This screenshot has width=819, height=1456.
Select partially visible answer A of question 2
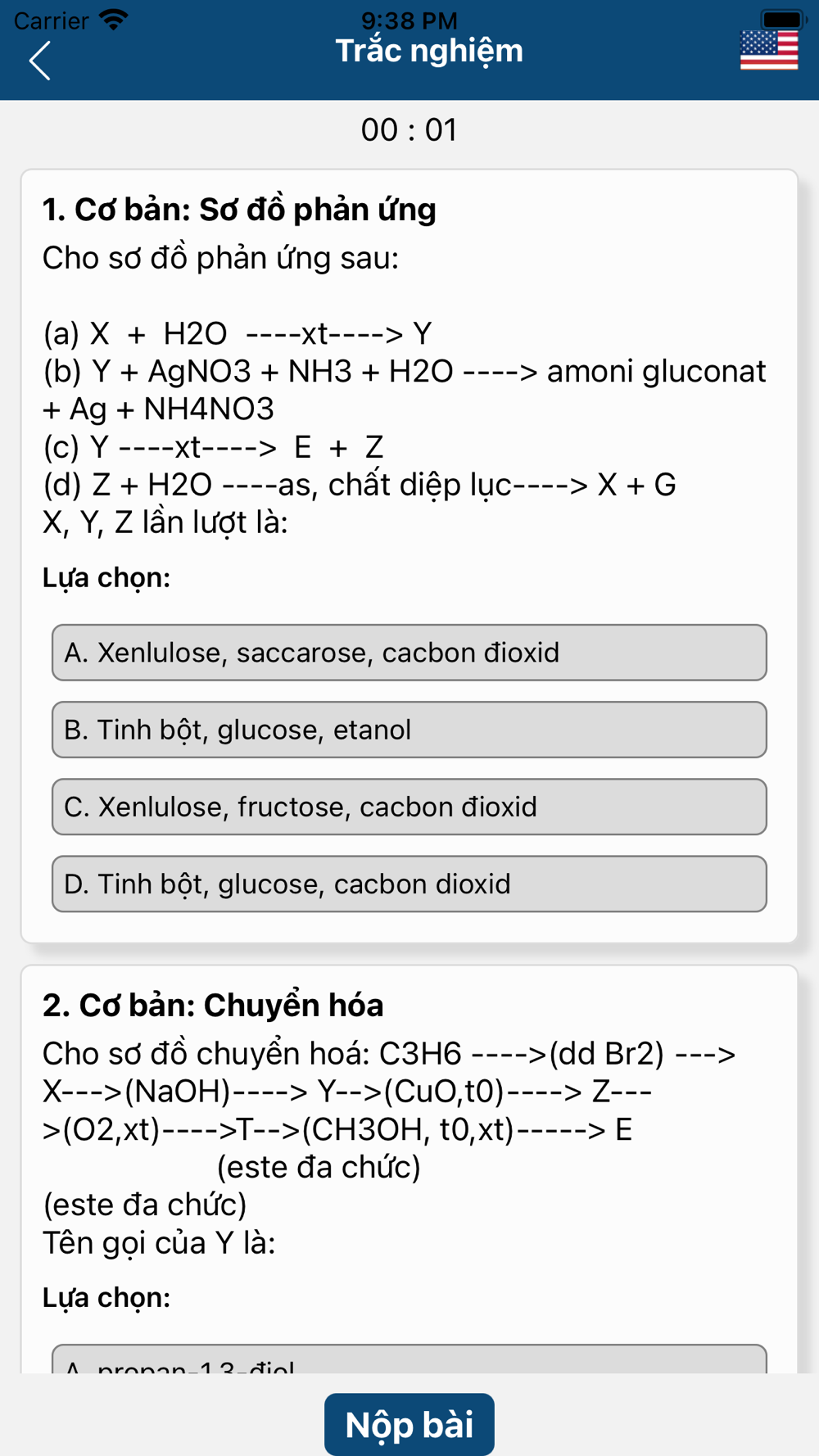(409, 1359)
